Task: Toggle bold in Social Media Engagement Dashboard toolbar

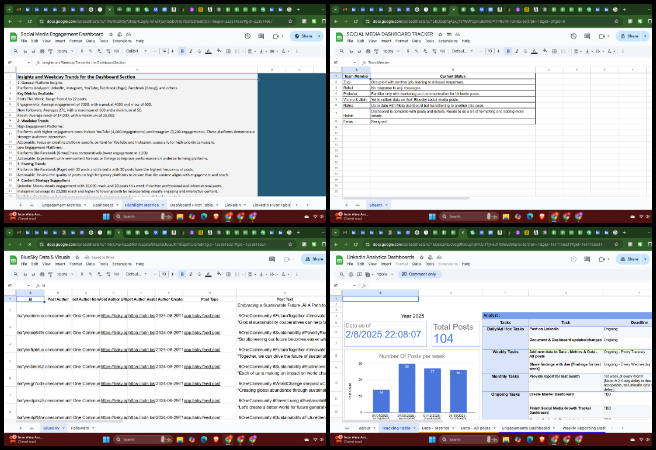Action: (x=182, y=51)
